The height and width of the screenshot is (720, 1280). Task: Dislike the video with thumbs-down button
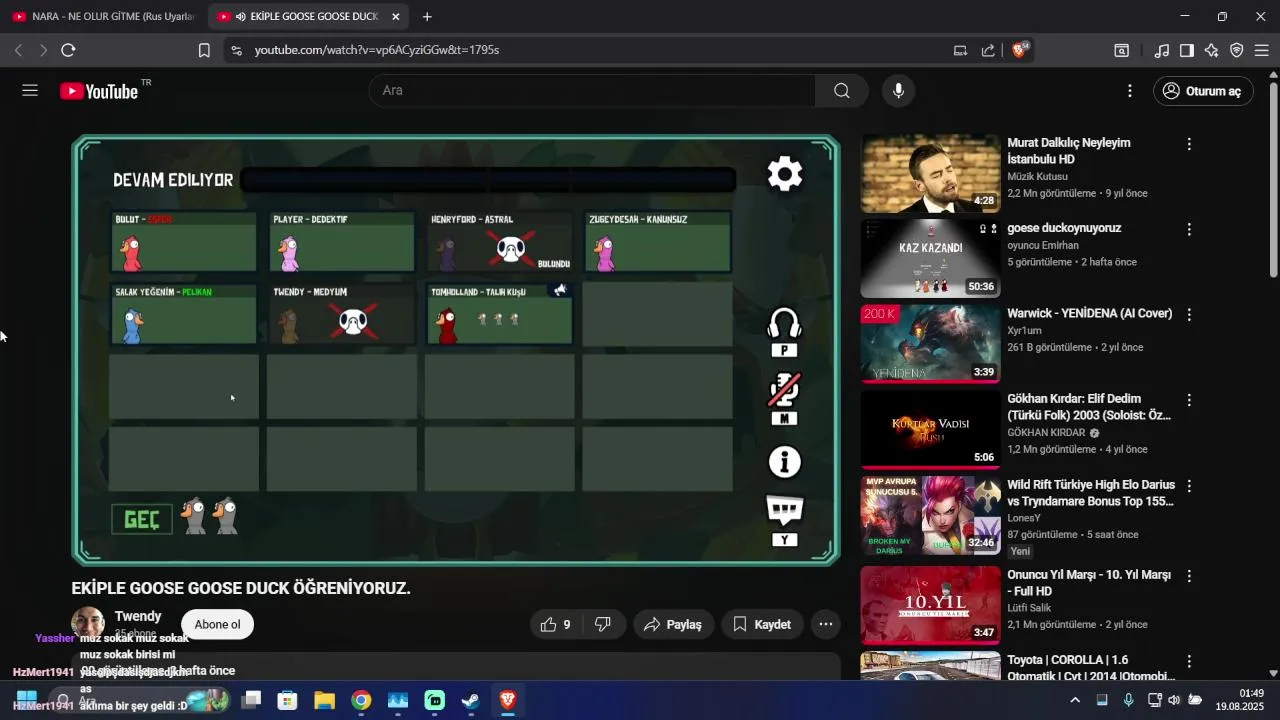point(603,624)
